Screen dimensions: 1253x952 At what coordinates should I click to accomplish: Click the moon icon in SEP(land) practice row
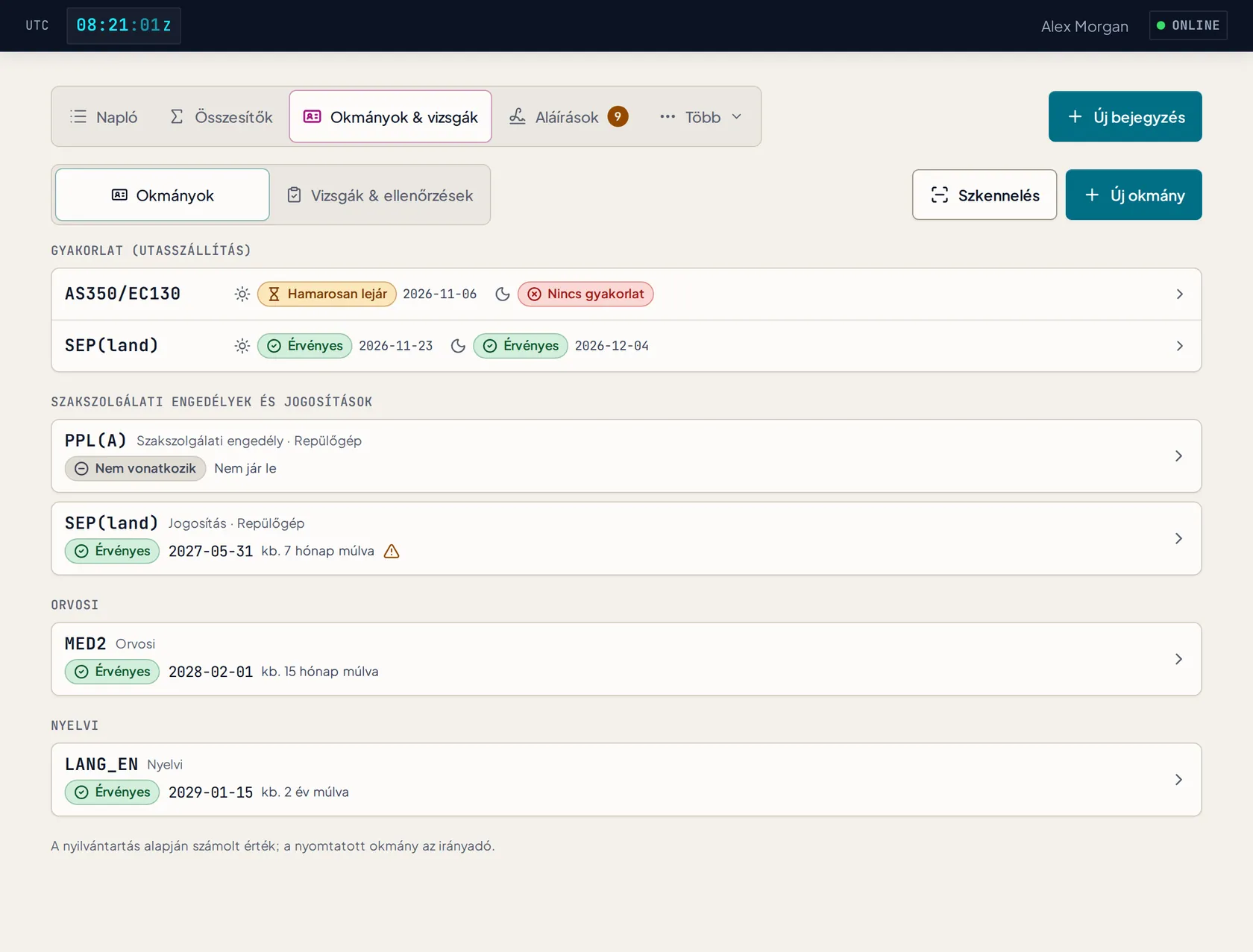459,346
